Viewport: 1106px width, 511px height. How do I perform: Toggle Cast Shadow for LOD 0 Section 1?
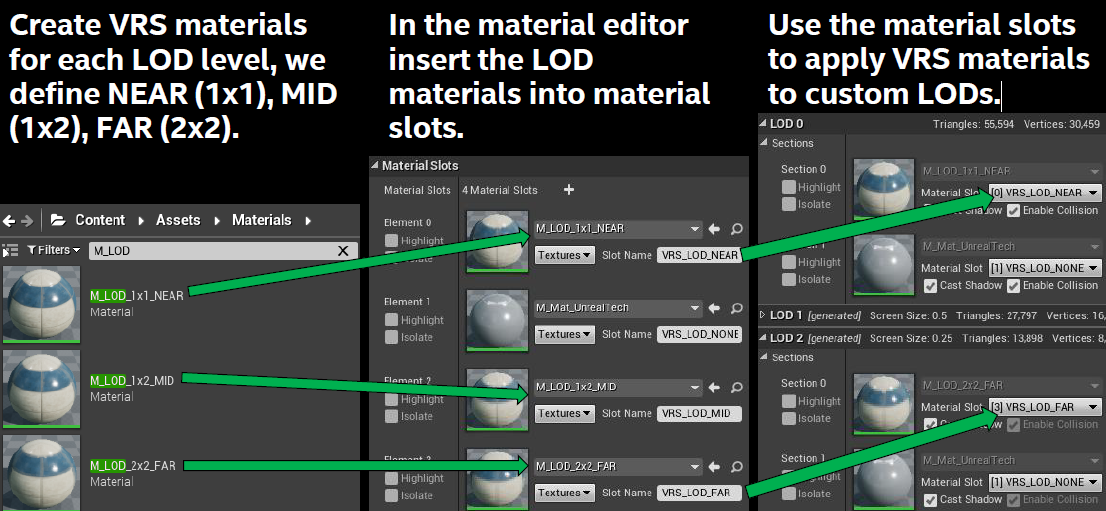pyautogui.click(x=930, y=286)
